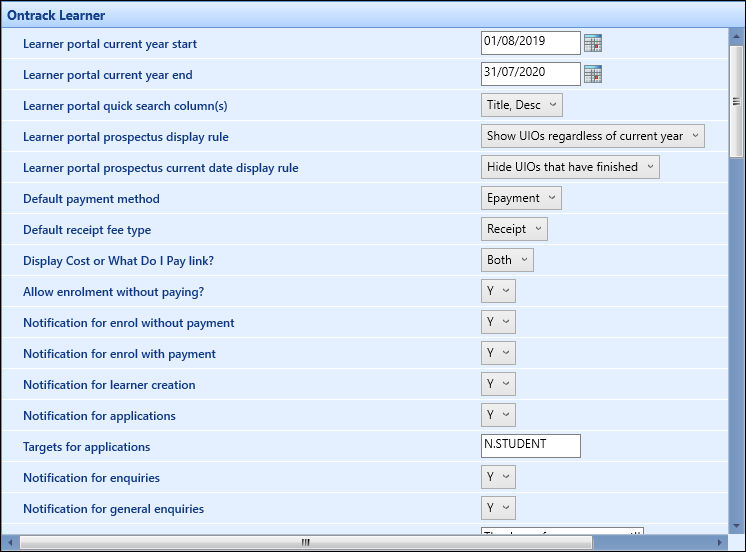The height and width of the screenshot is (552, 746).
Task: Open the quick search columns dropdown
Action: coord(521,105)
